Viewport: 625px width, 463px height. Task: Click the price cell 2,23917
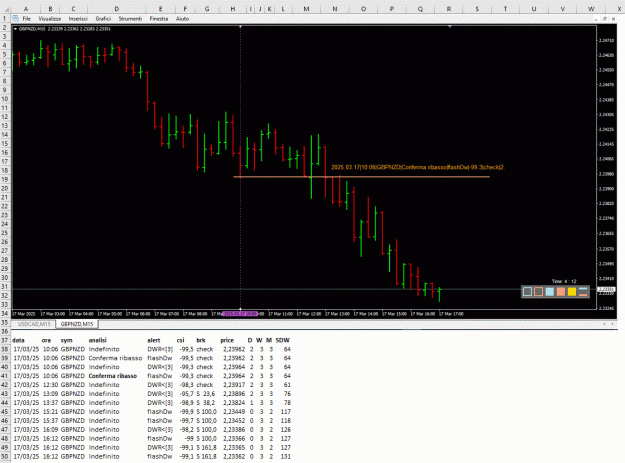(x=234, y=385)
